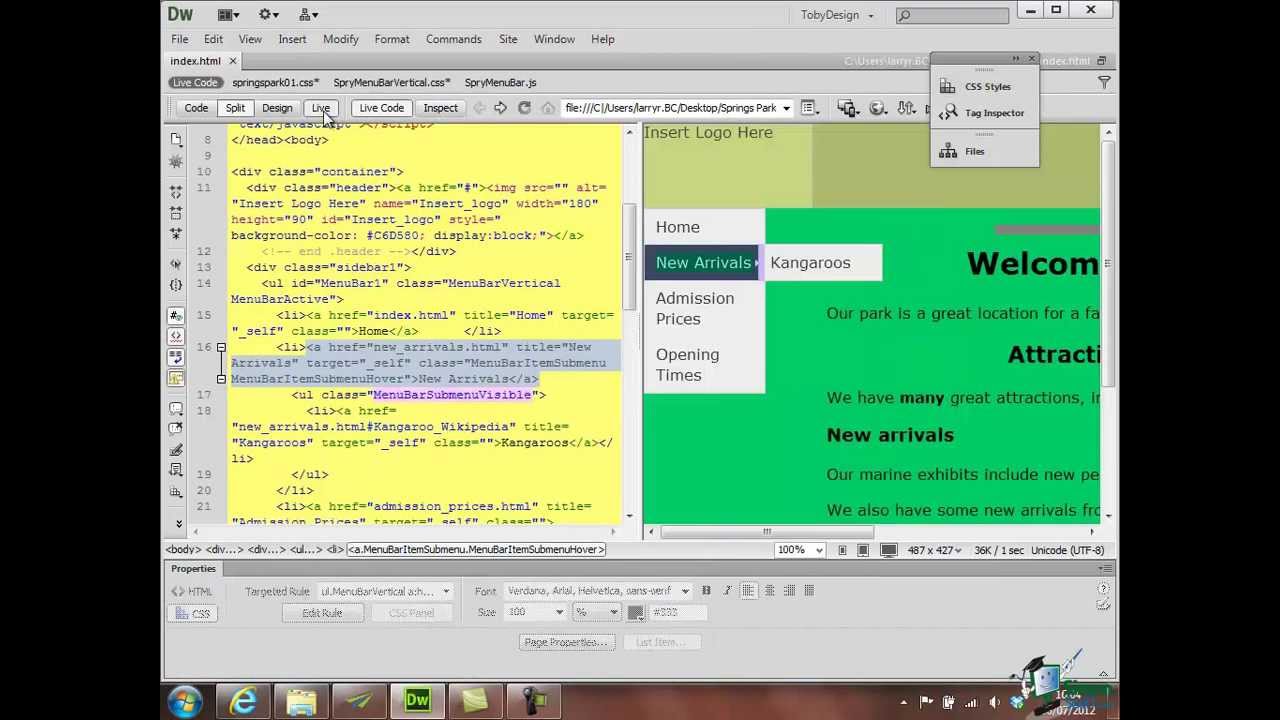
Task: Click the Balance Braces icon
Action: (176, 285)
